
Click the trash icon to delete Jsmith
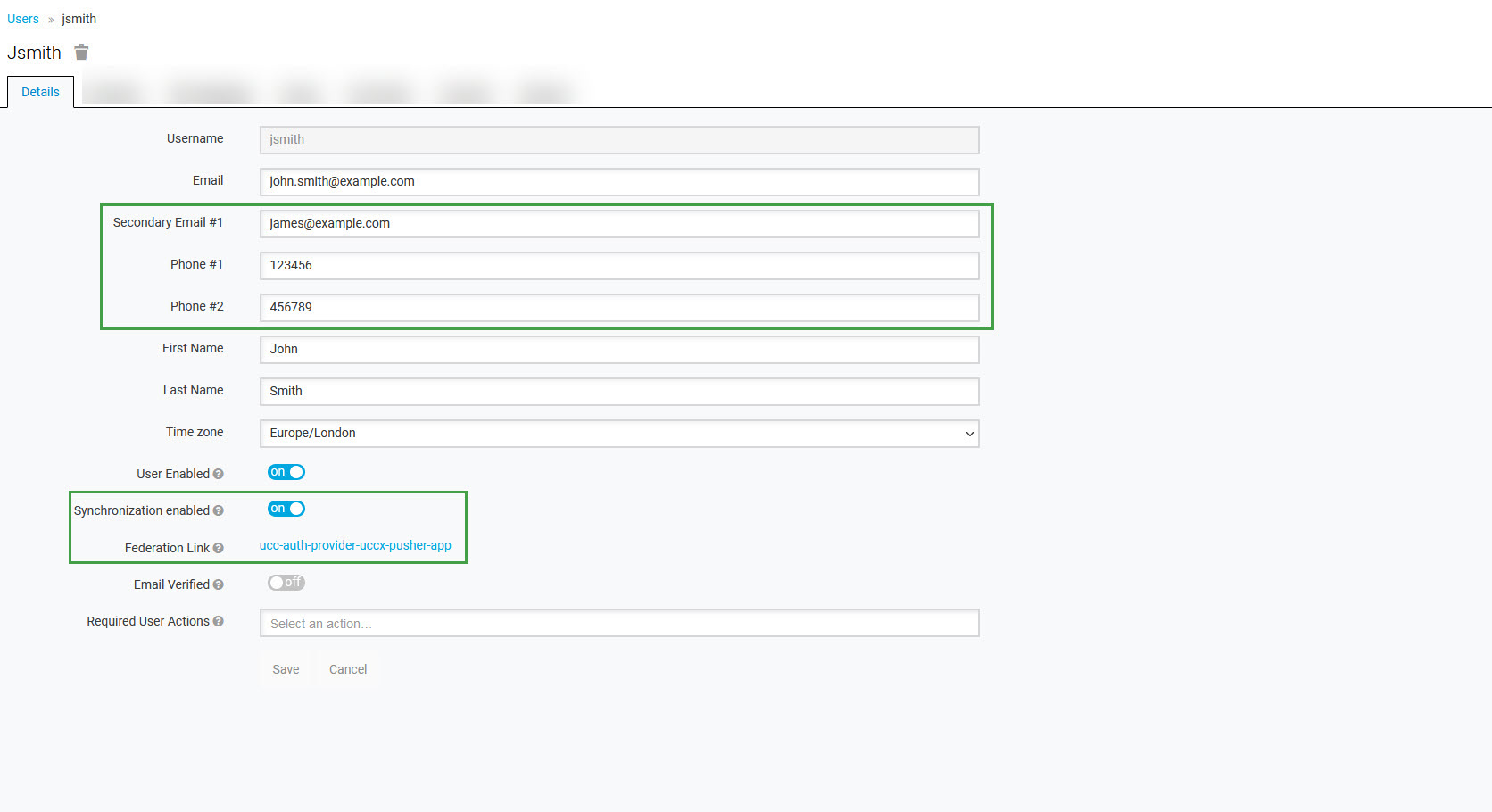click(x=81, y=53)
